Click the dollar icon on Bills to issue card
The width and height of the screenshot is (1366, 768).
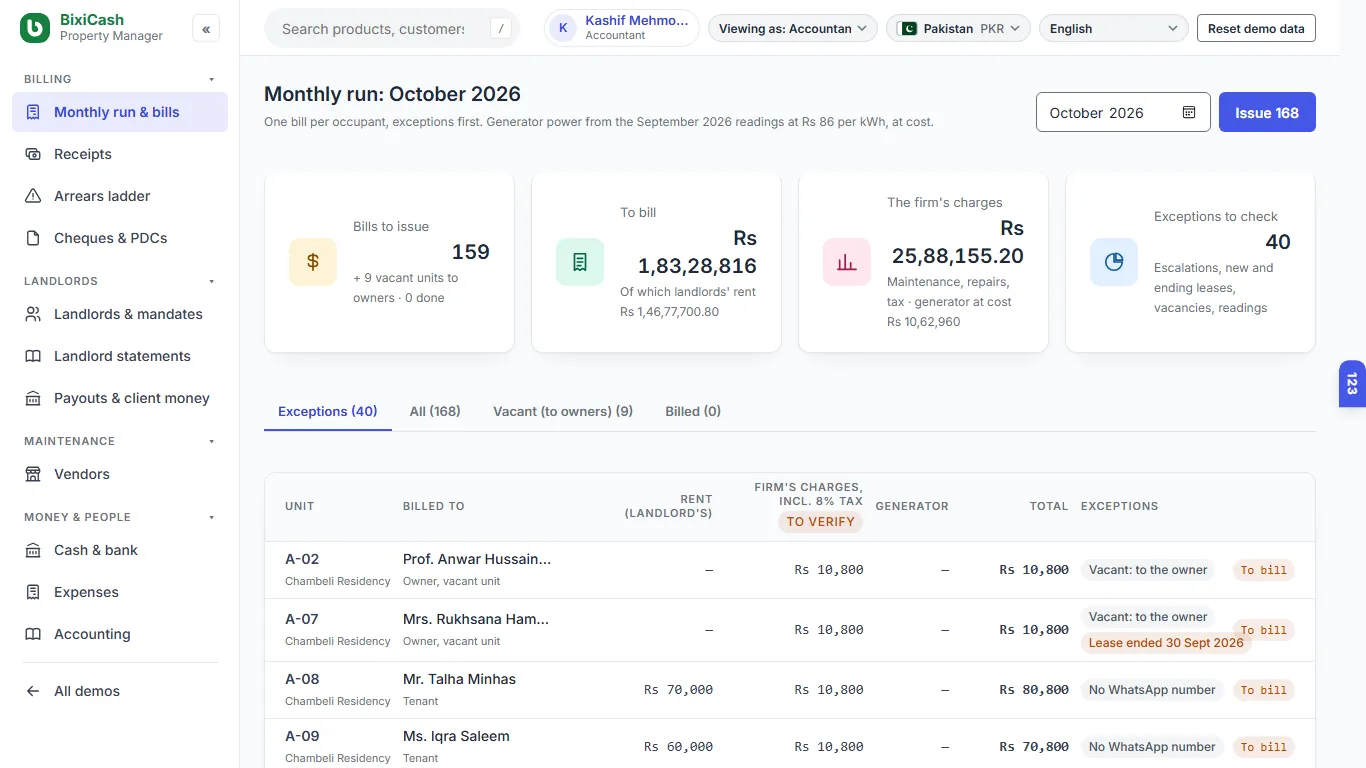coord(313,262)
